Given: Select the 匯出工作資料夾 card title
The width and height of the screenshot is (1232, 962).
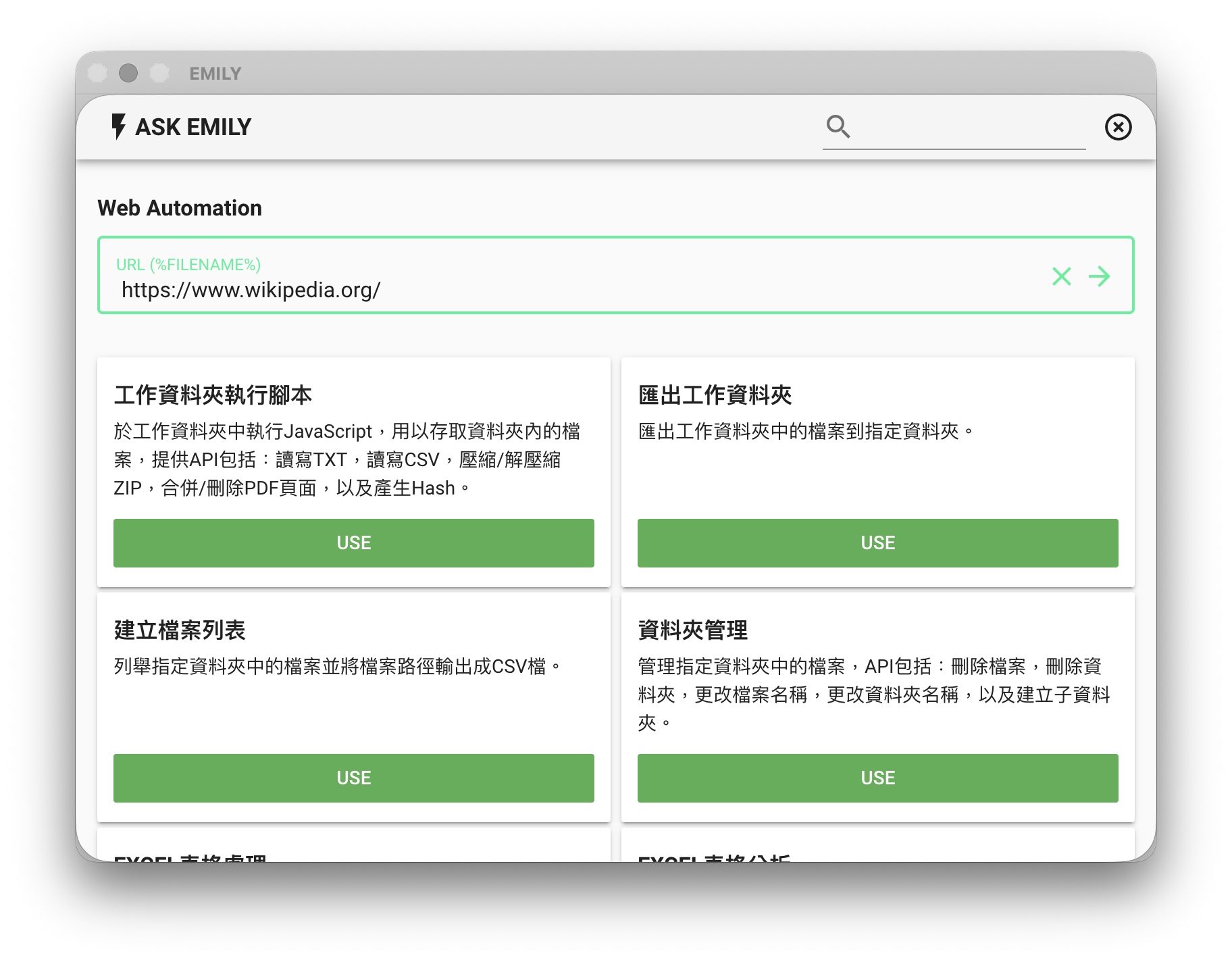Looking at the screenshot, I should pos(715,395).
